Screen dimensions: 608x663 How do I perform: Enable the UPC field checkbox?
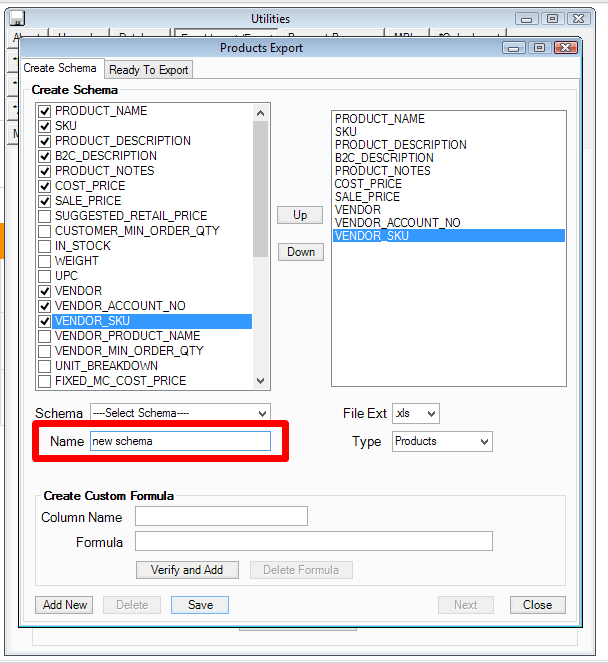(44, 276)
